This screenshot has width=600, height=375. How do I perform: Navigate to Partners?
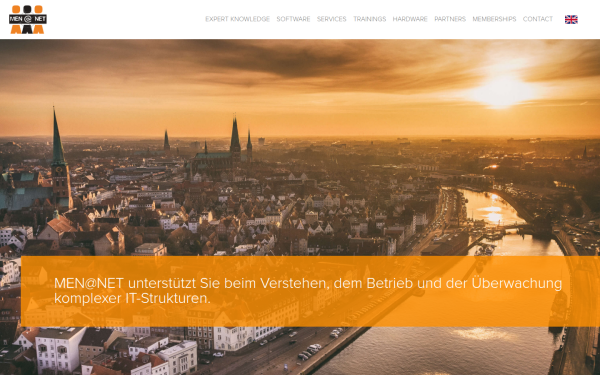(x=450, y=19)
